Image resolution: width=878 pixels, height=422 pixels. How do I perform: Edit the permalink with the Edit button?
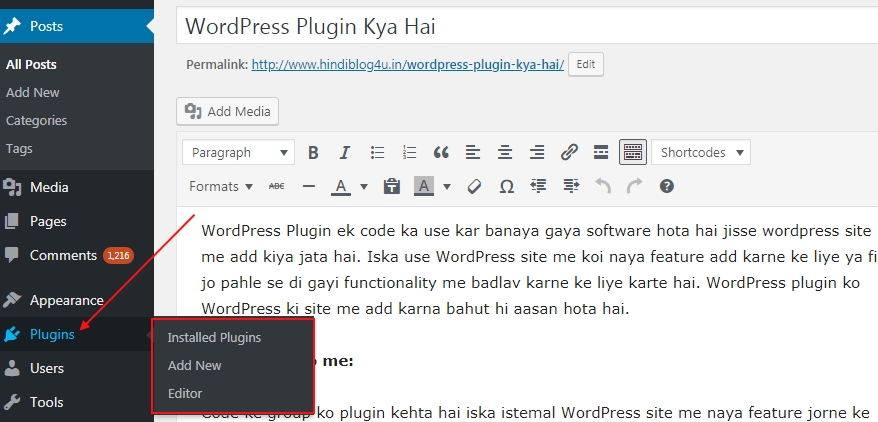pyautogui.click(x=586, y=64)
